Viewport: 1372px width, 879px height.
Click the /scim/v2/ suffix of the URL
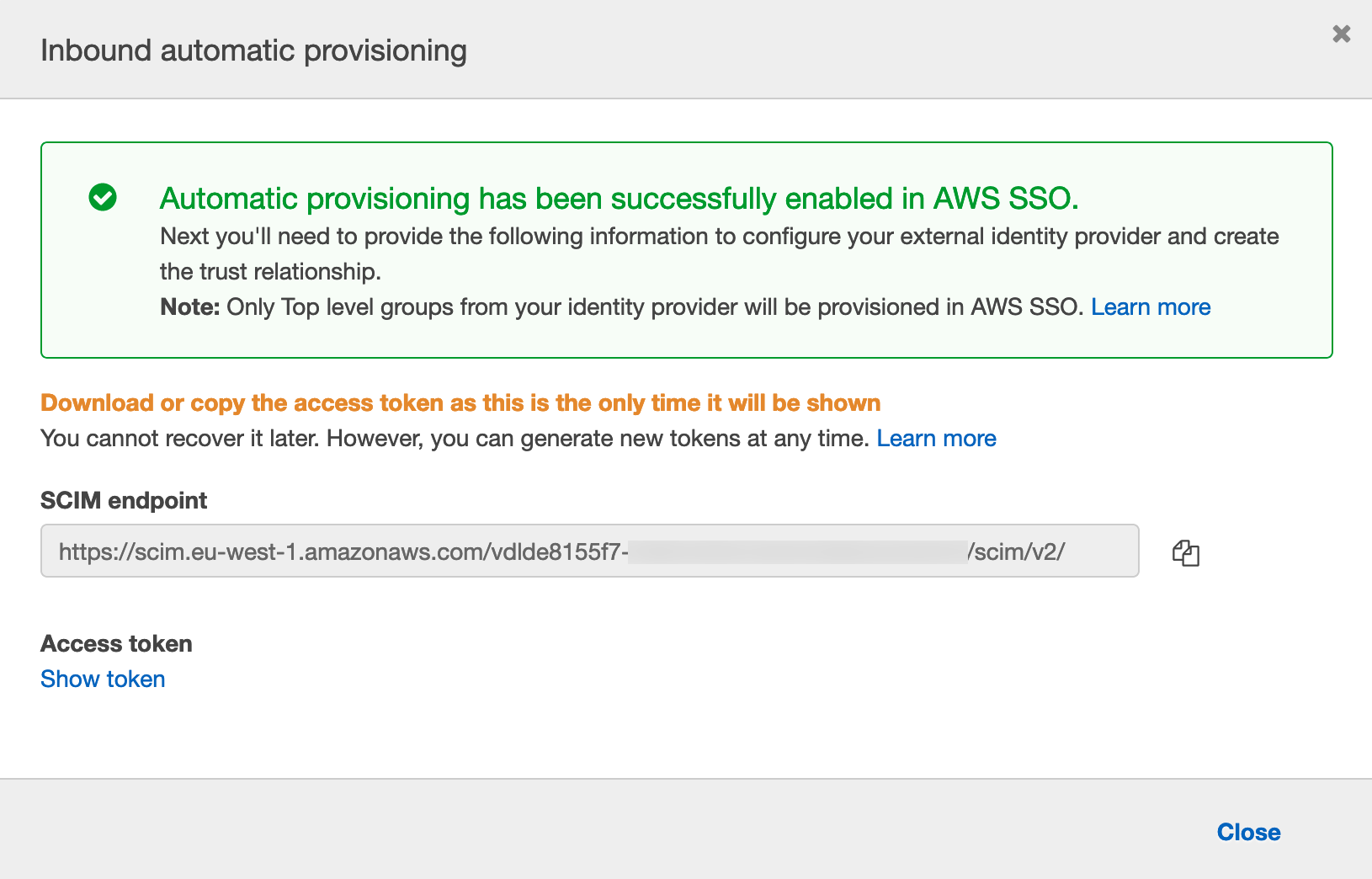[x=1016, y=552]
